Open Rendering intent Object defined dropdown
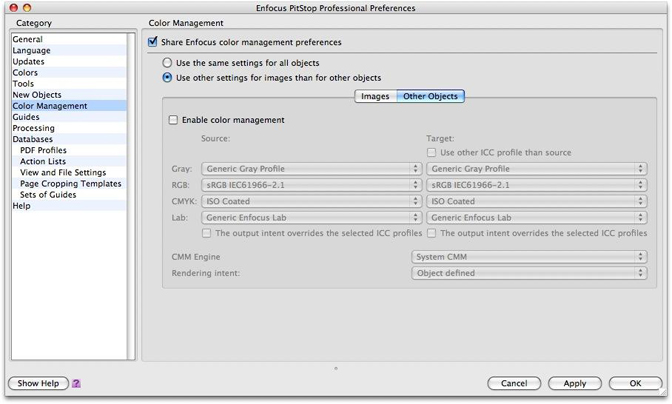This screenshot has width=672, height=404. click(x=529, y=273)
